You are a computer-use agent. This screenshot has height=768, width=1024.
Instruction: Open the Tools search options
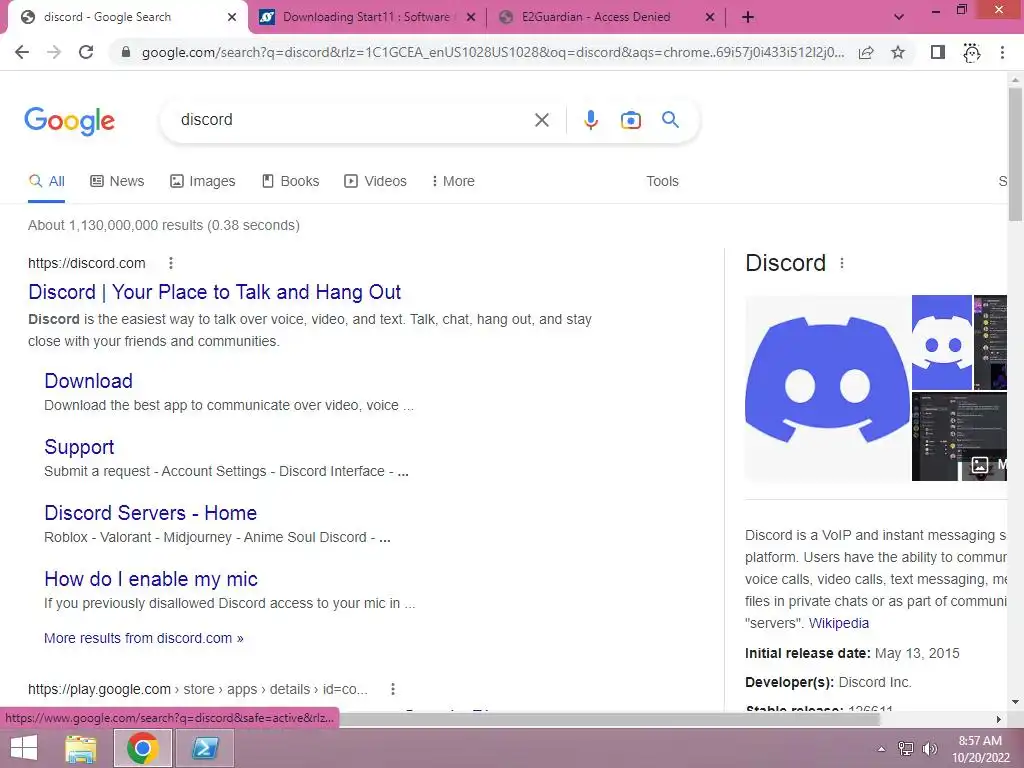(x=662, y=182)
